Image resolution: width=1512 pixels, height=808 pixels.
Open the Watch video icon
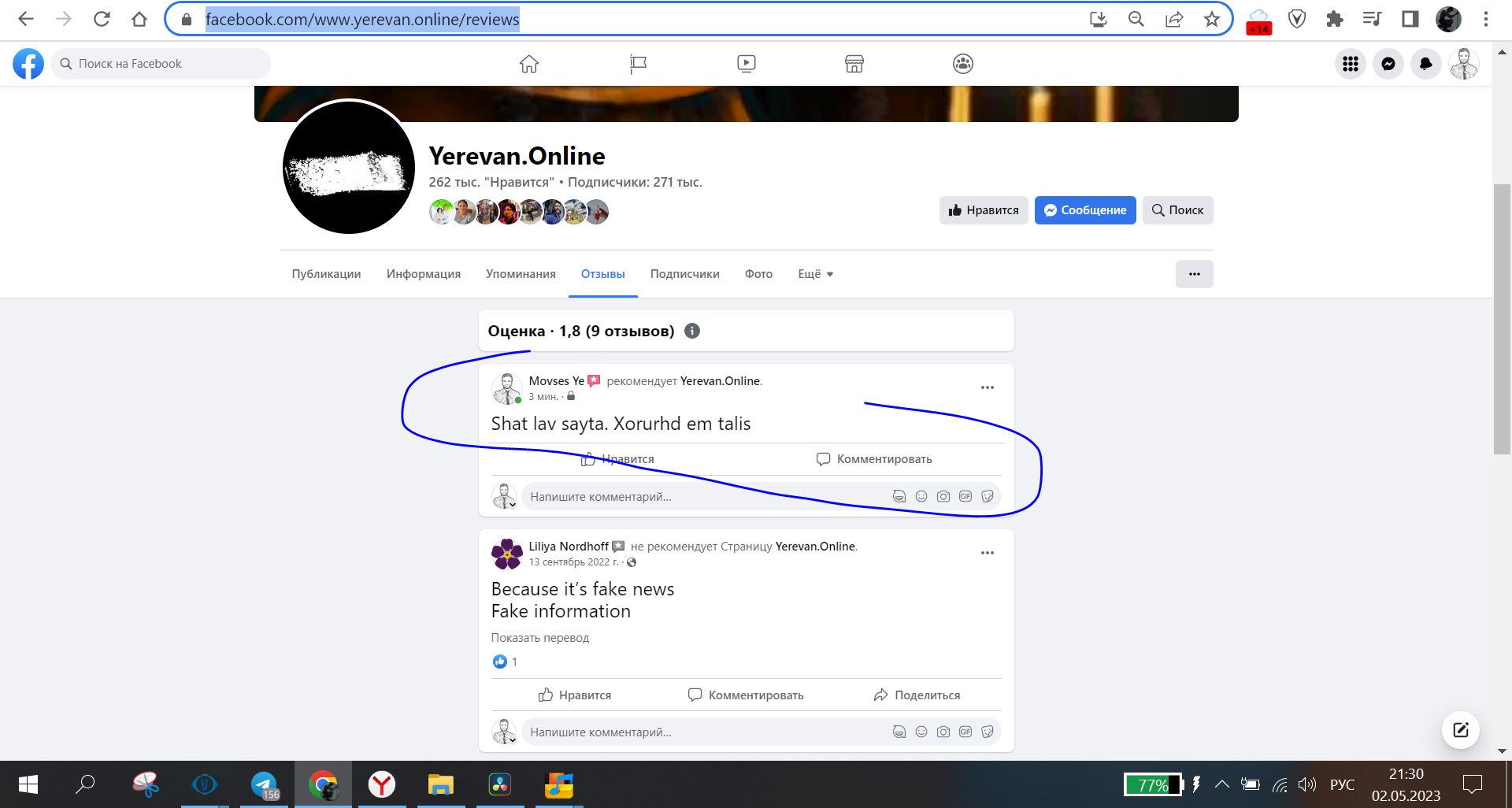click(747, 64)
